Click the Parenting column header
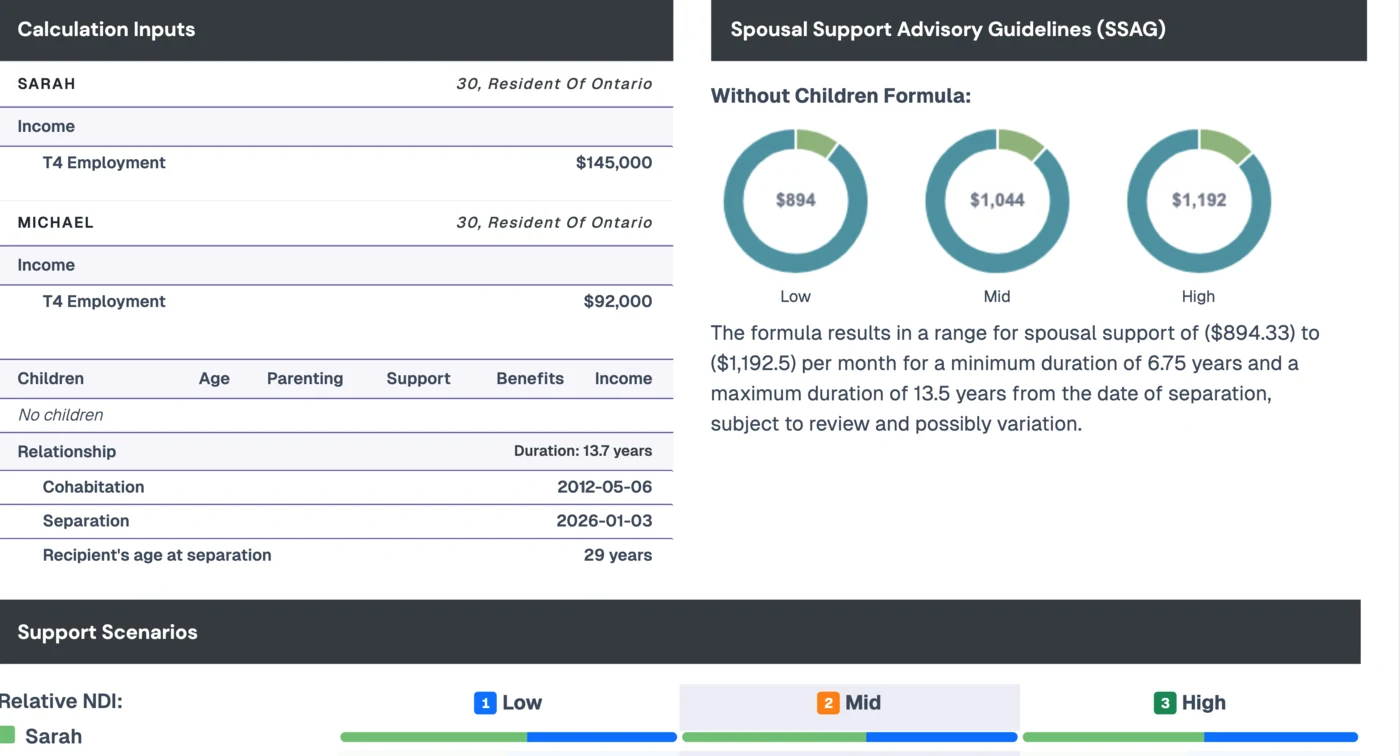1400x756 pixels. coord(305,379)
